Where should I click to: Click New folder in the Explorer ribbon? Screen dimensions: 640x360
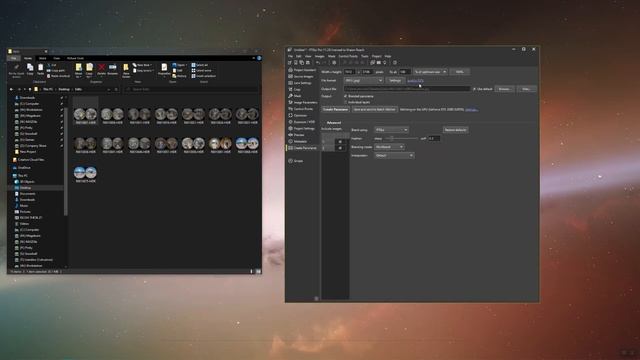click(x=126, y=70)
